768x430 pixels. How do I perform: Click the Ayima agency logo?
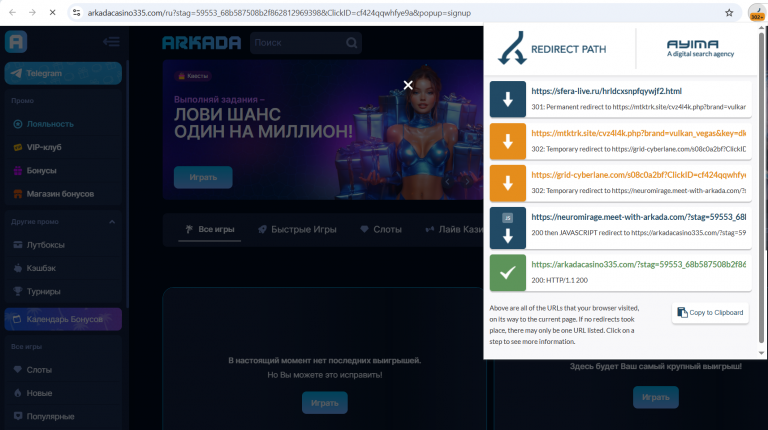700,48
